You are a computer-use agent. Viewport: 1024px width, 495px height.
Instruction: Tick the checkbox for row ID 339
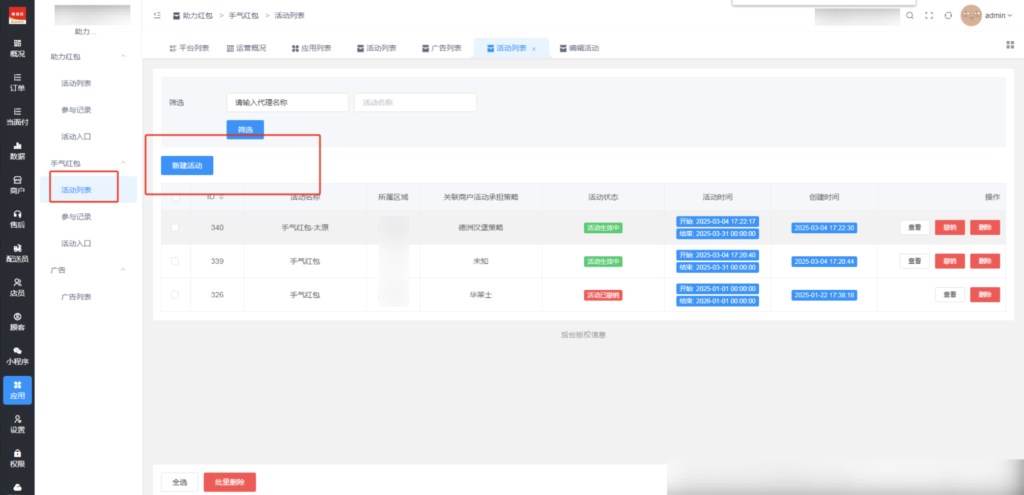175,261
